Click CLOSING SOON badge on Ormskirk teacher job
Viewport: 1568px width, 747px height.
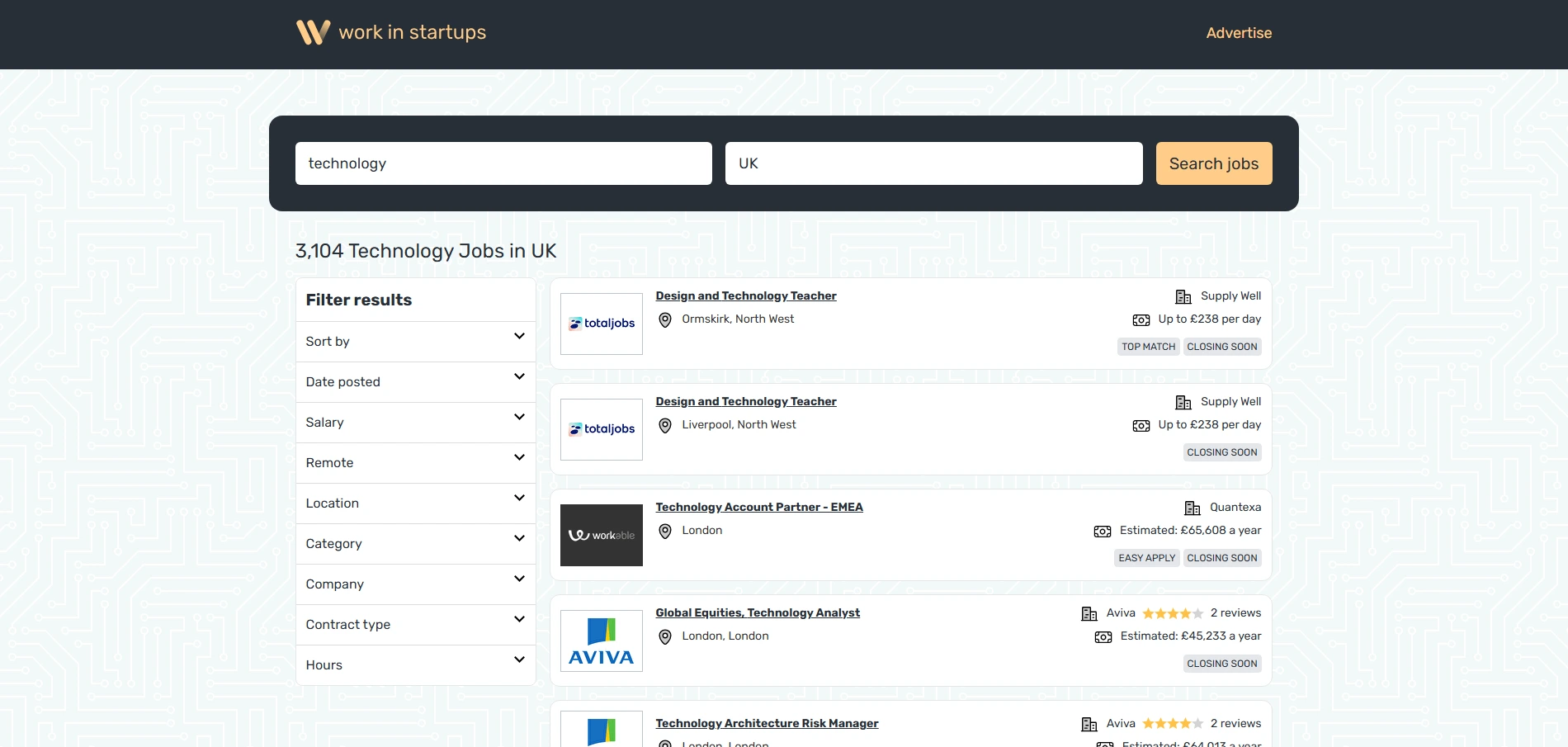click(1222, 347)
